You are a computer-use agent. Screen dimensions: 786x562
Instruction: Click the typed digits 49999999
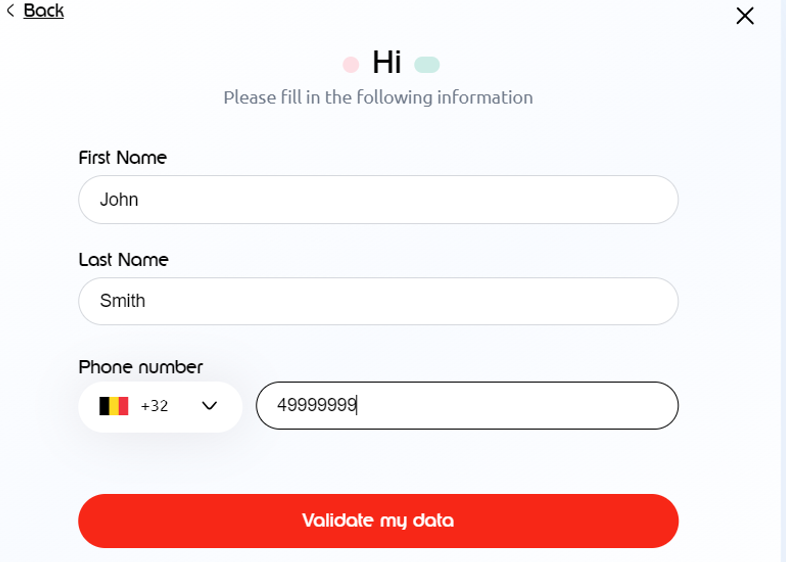(x=317, y=405)
